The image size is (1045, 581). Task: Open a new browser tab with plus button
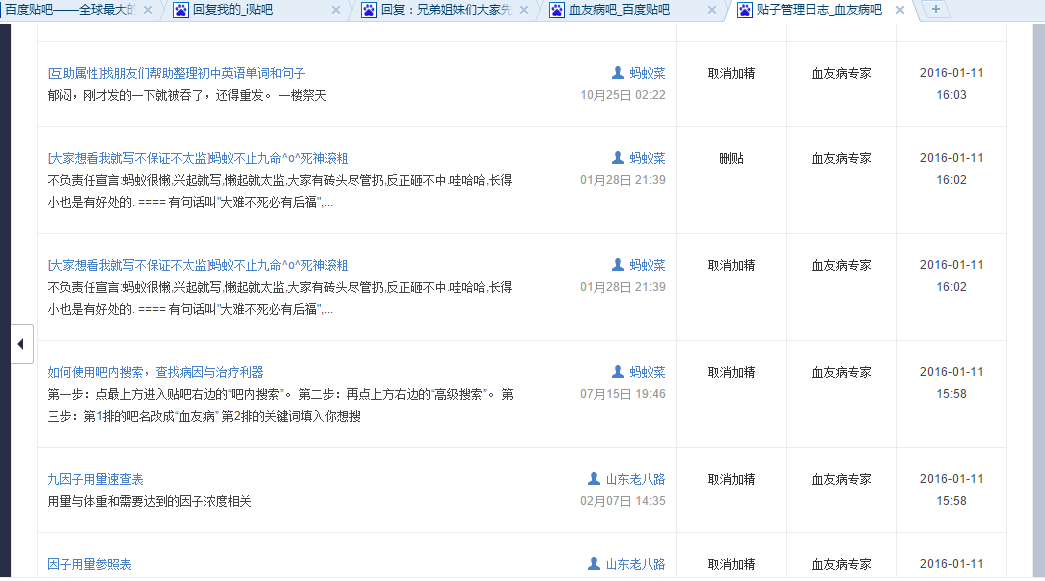[x=936, y=9]
